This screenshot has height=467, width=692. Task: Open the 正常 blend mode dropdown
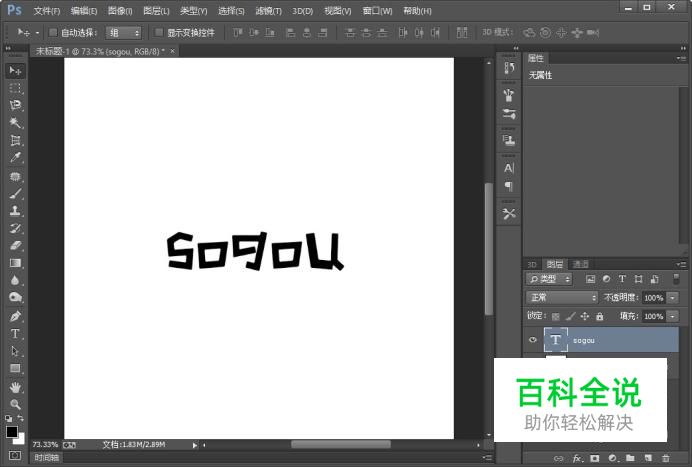tap(562, 298)
